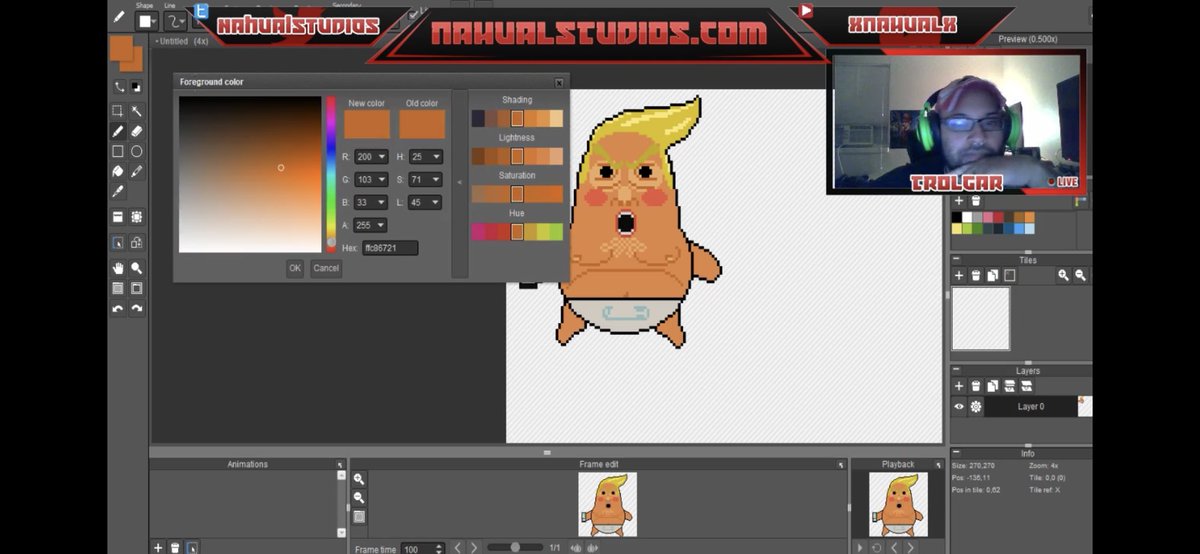The width and height of the screenshot is (1200, 554).
Task: Click the Redo arrow icon
Action: (x=137, y=309)
